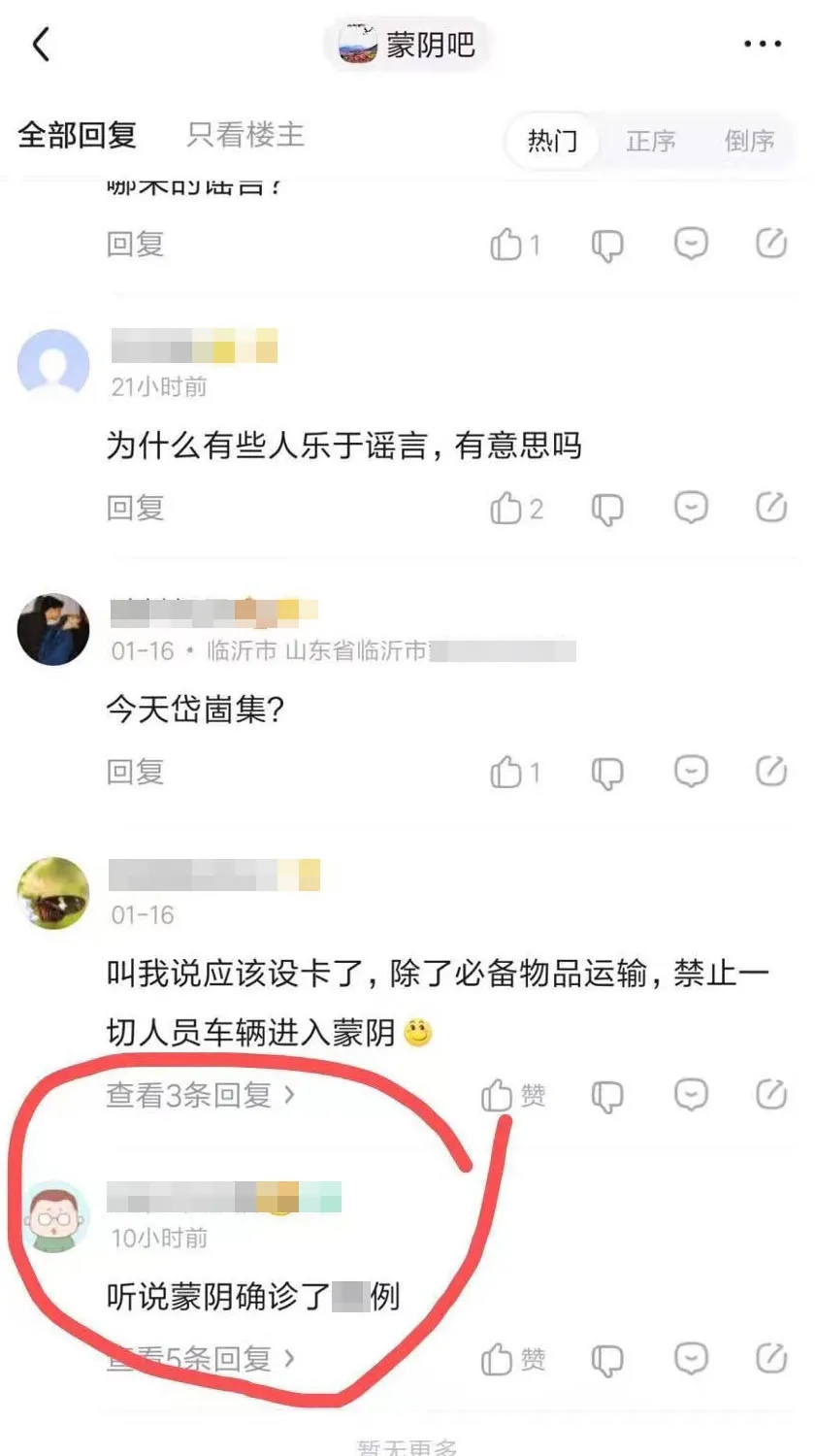Tap share icon on 听说蒙阴确诊了 comment
Viewport: 815px width, 1456px height.
pos(771,1358)
